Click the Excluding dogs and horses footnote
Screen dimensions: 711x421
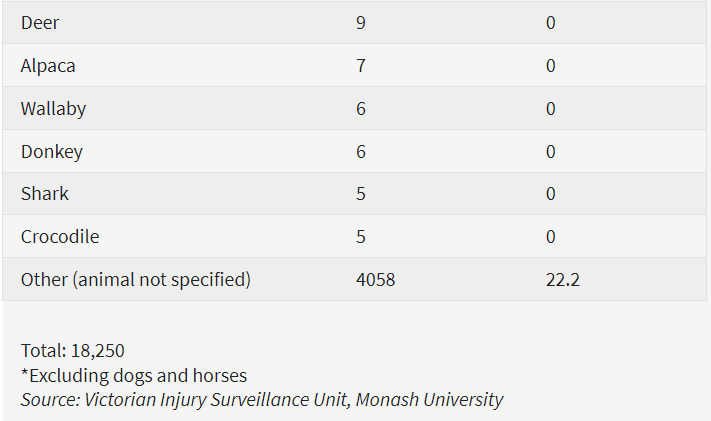coord(133,376)
